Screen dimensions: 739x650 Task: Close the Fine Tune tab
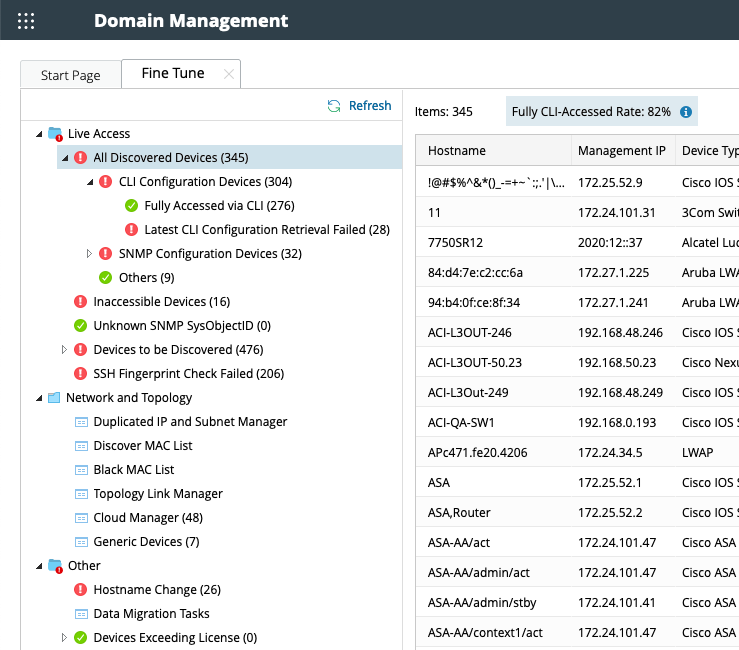coord(229,74)
